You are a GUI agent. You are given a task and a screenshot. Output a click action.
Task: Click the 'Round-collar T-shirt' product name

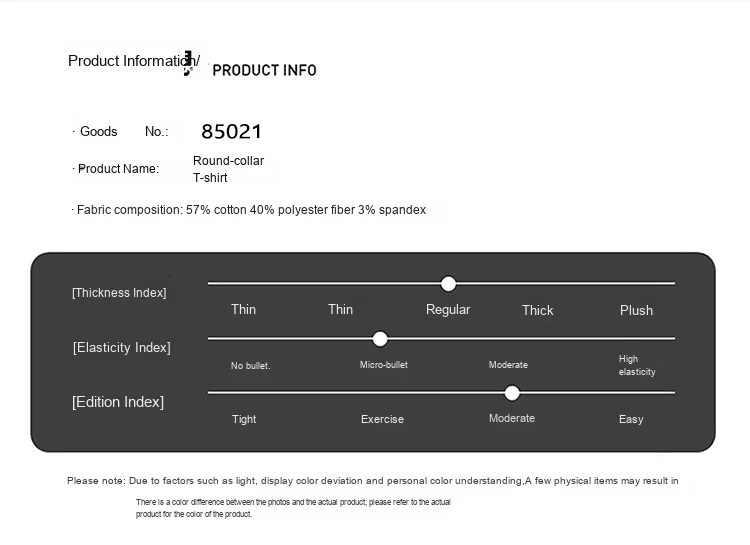(x=228, y=169)
